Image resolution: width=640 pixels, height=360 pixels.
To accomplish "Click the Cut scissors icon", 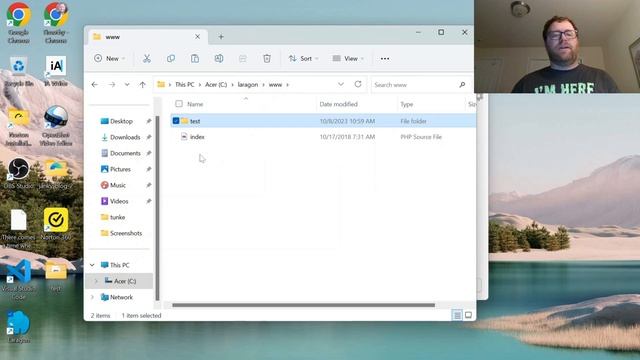I will (147, 59).
